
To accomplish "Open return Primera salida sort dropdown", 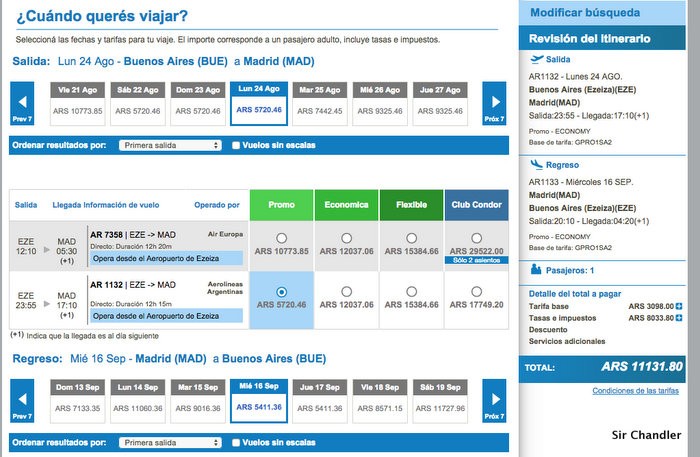I will 169,442.
